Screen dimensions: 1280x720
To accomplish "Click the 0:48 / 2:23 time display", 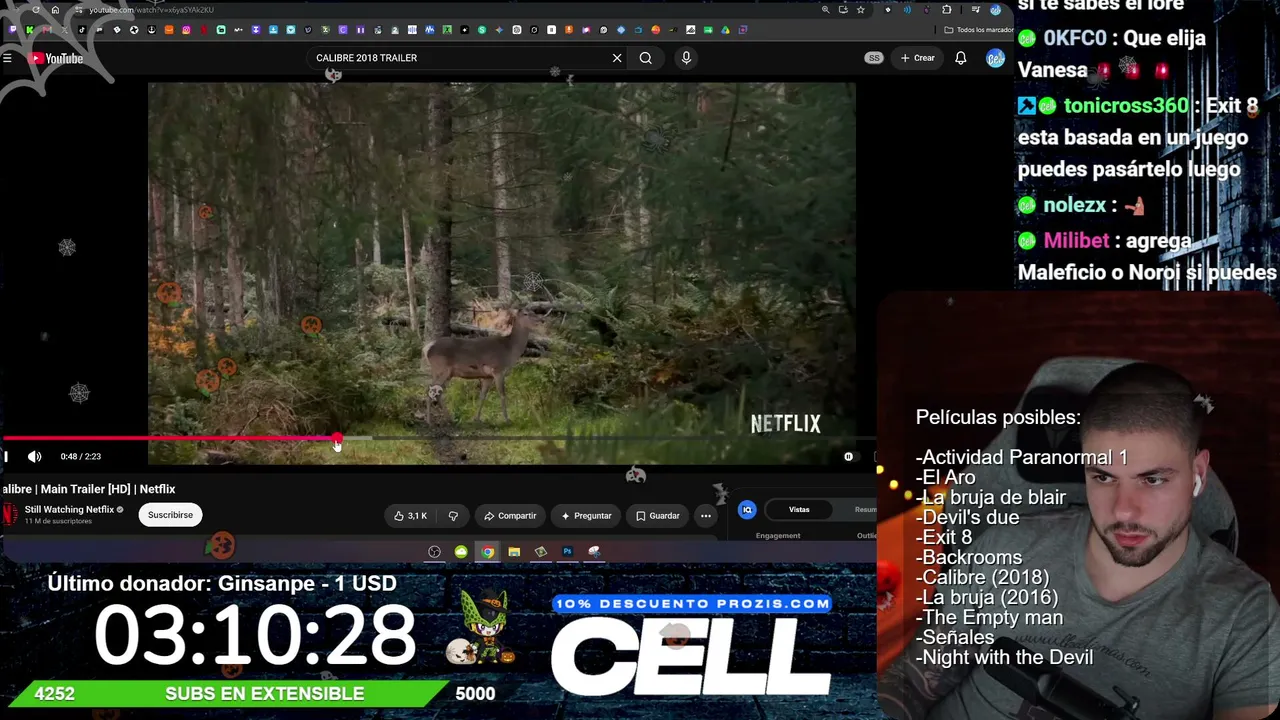I will pos(80,456).
